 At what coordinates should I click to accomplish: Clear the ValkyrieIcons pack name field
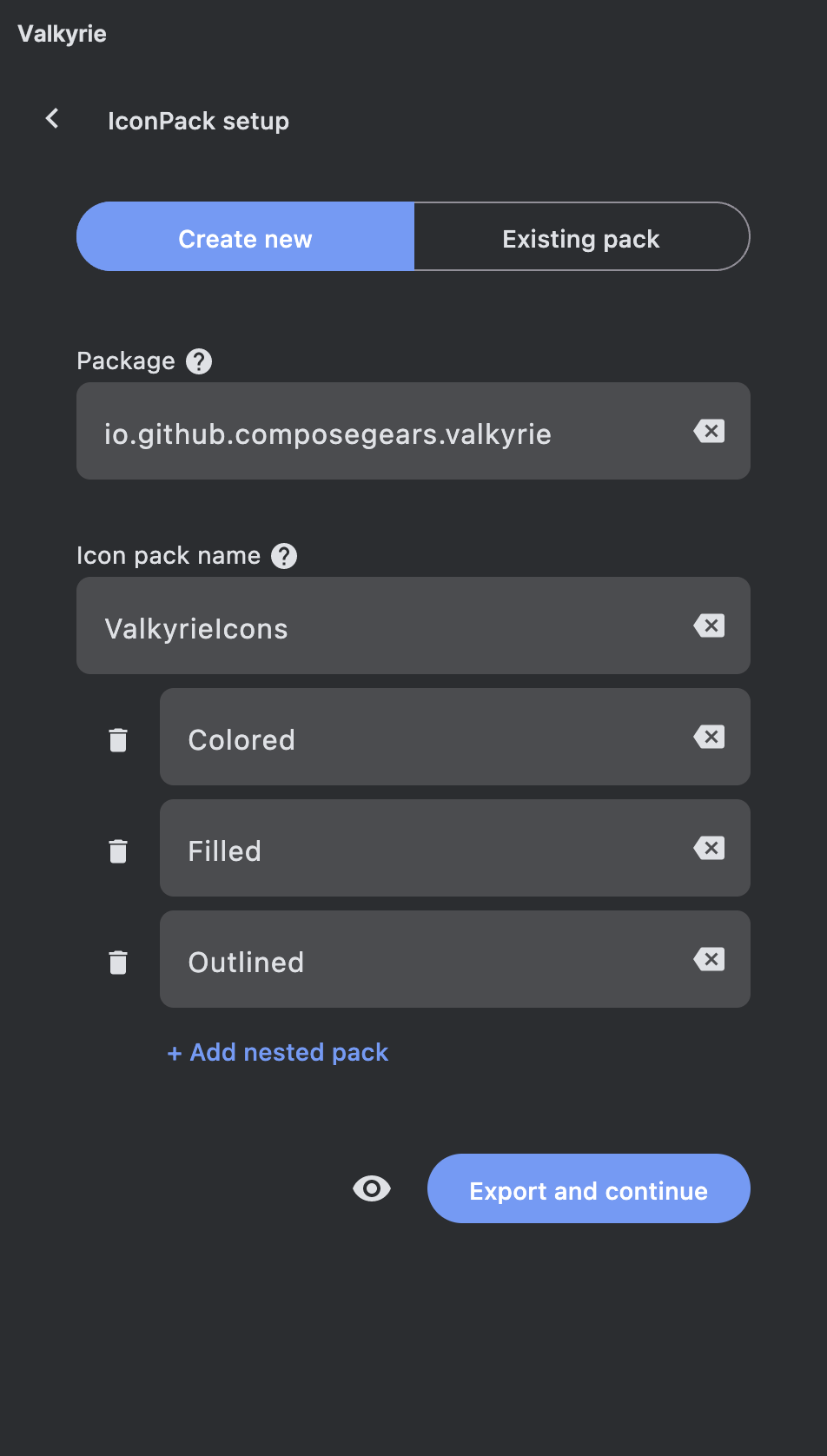click(x=710, y=625)
